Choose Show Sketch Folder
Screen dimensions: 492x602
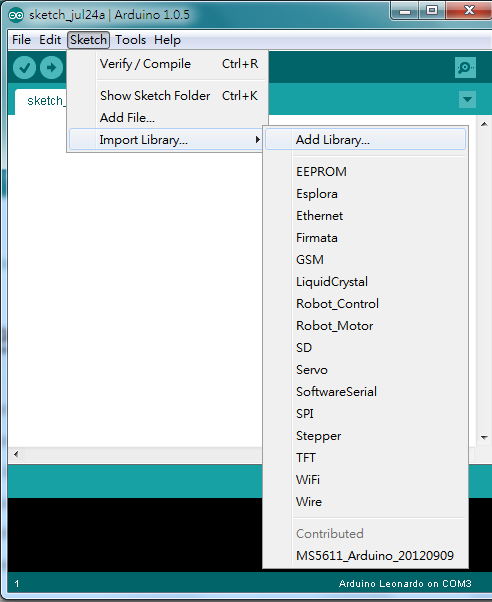coord(167,96)
